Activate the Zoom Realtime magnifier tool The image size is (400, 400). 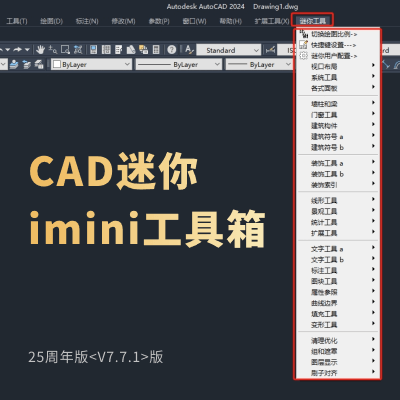[x=53, y=50]
